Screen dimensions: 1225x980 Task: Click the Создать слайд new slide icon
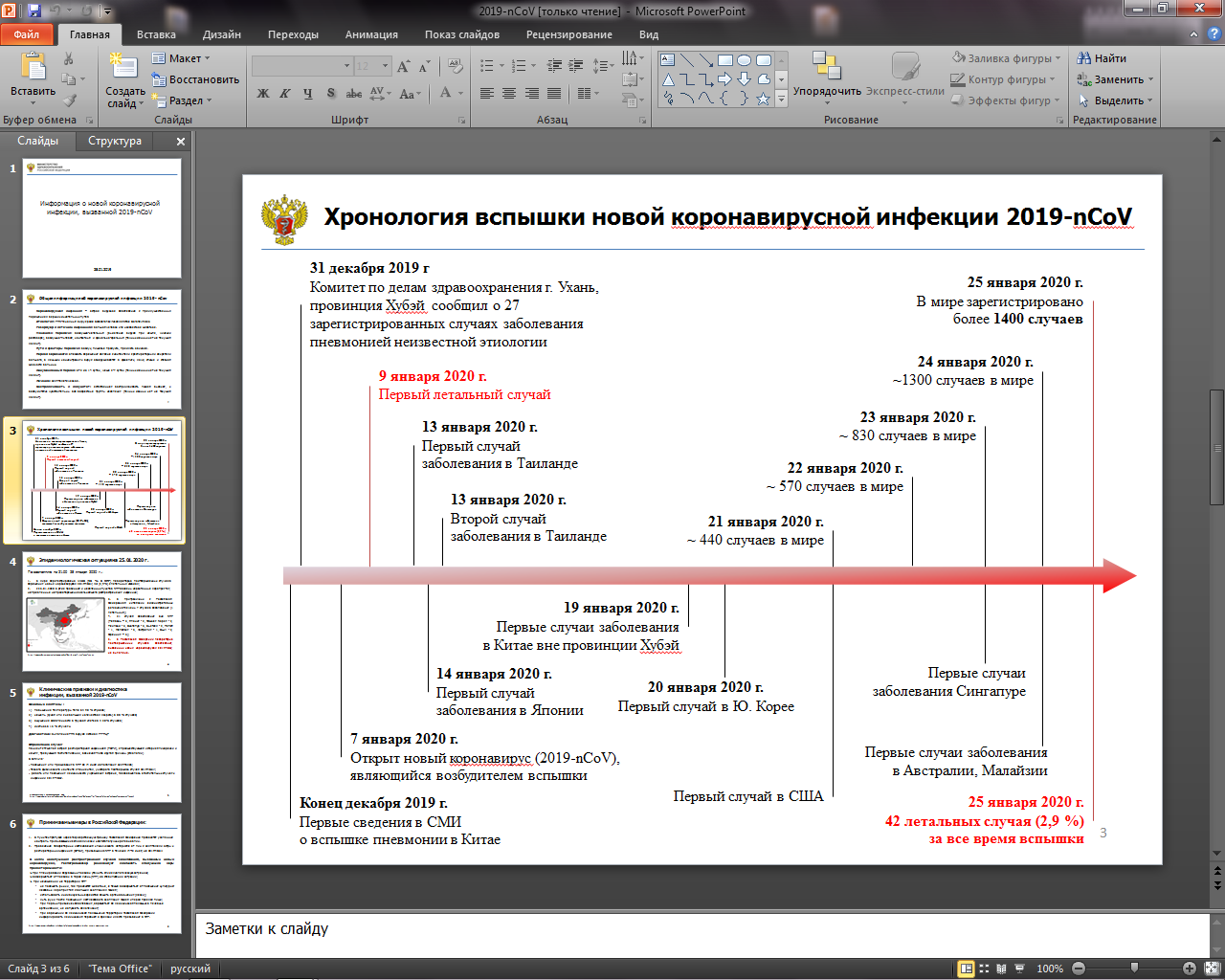(124, 67)
